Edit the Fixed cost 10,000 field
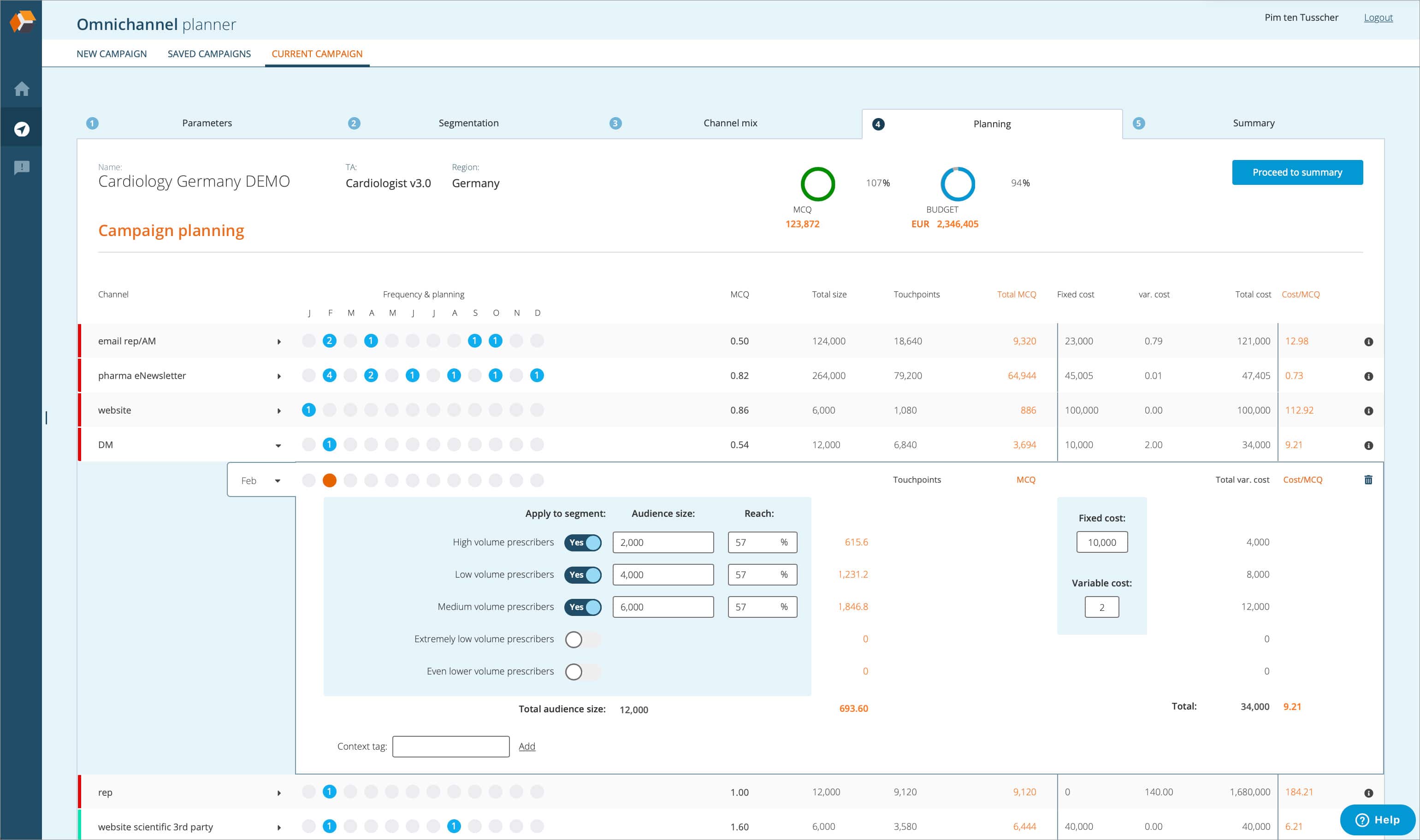The image size is (1420, 840). [x=1102, y=542]
